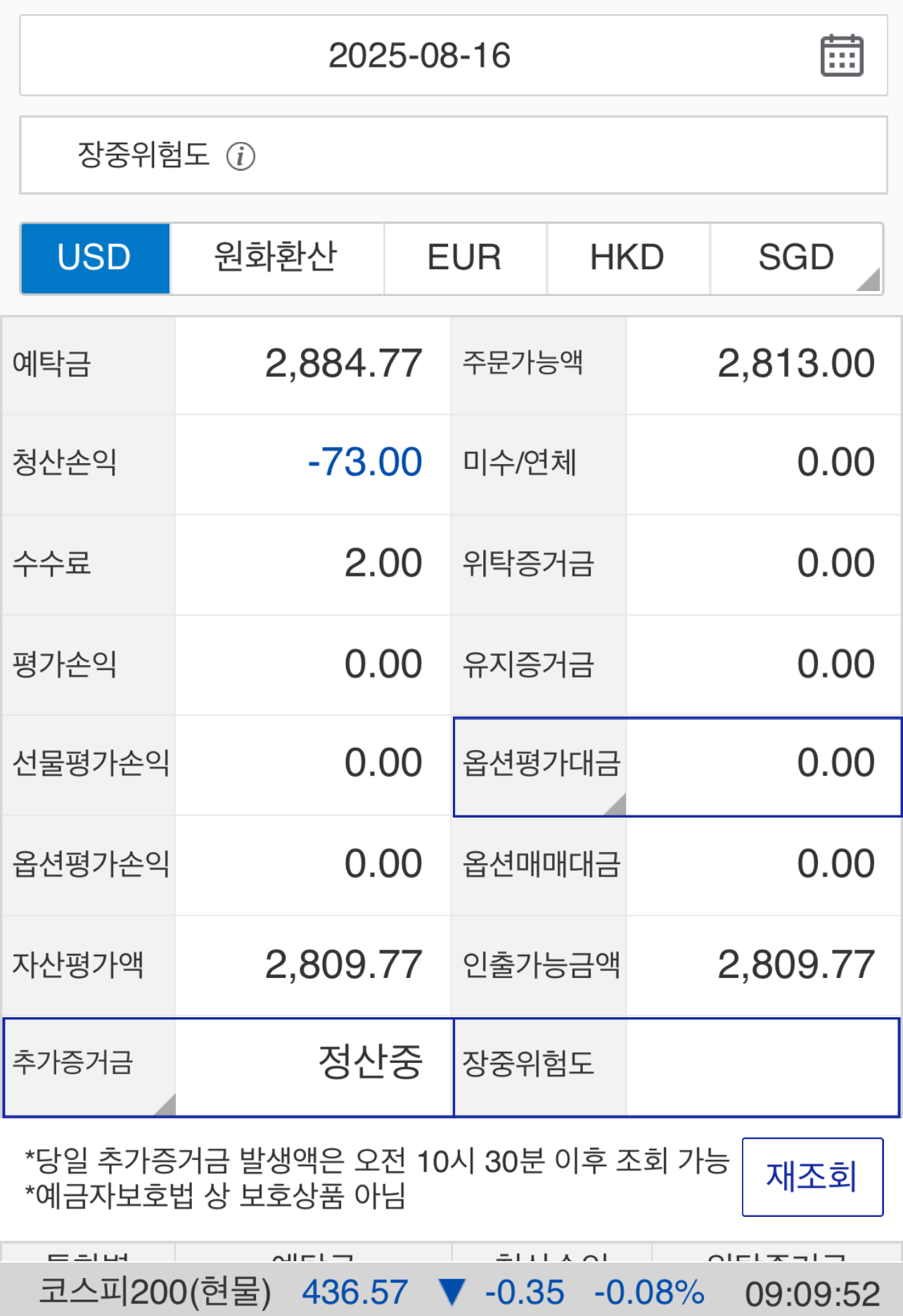Select the HKD currency tab

(x=627, y=257)
